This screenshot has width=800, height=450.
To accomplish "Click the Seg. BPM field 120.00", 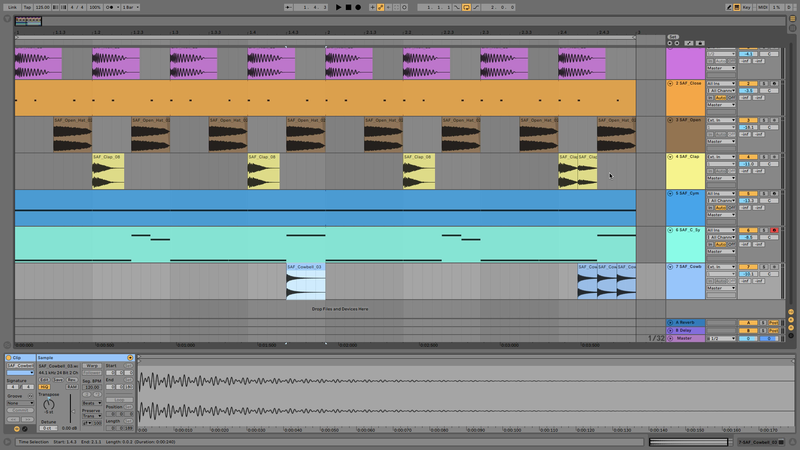I will 92,387.
